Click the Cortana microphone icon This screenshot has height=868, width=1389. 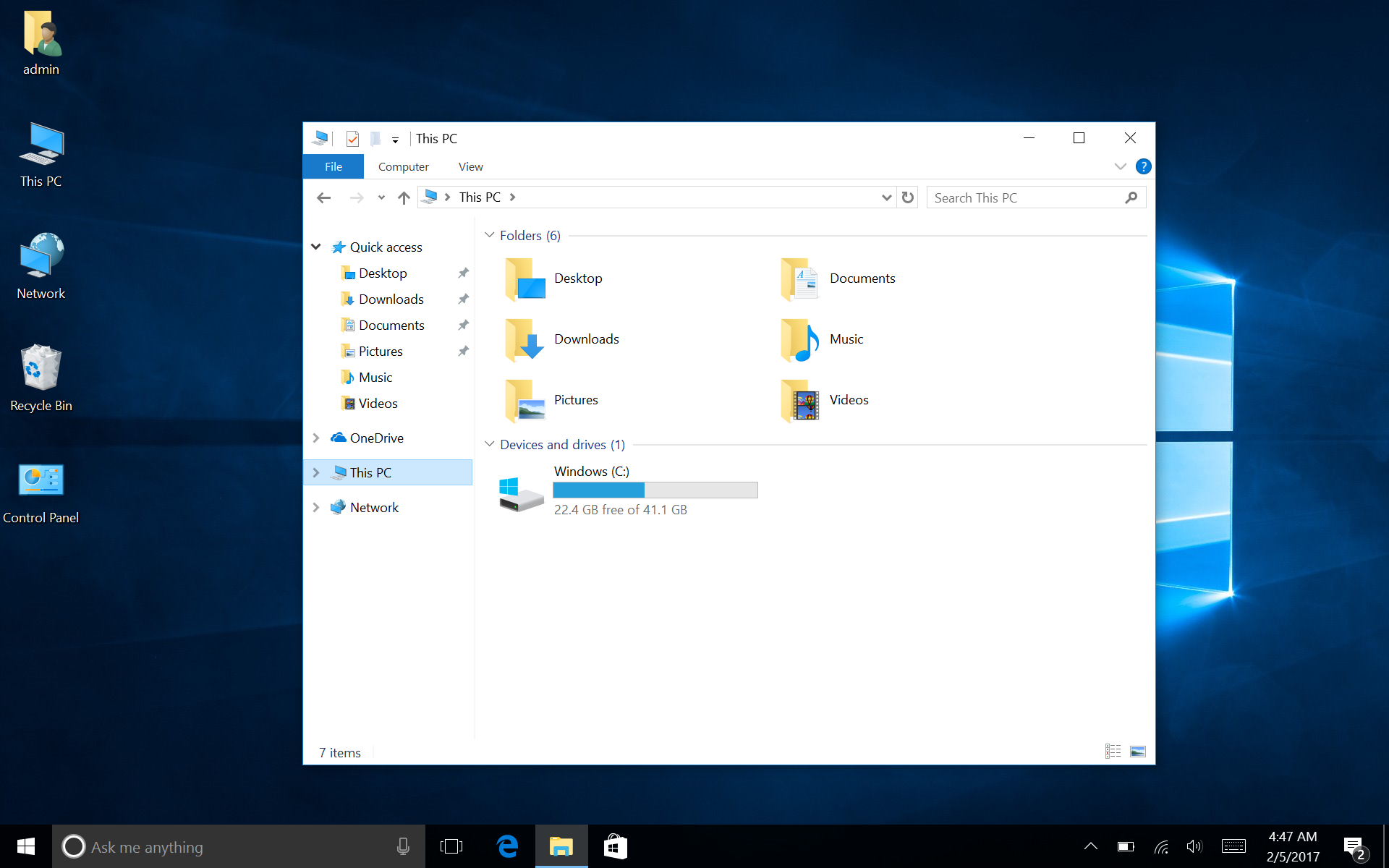[403, 846]
